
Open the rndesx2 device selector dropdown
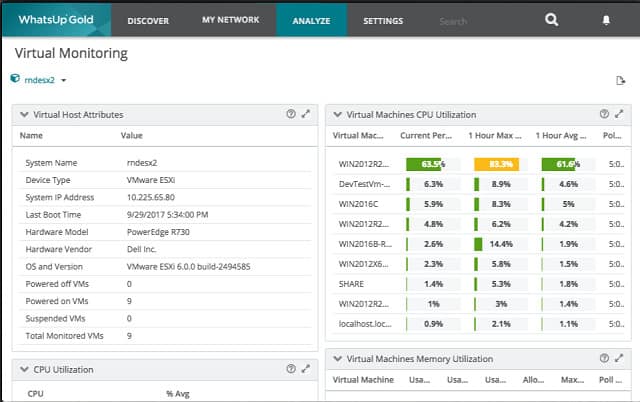tap(63, 80)
